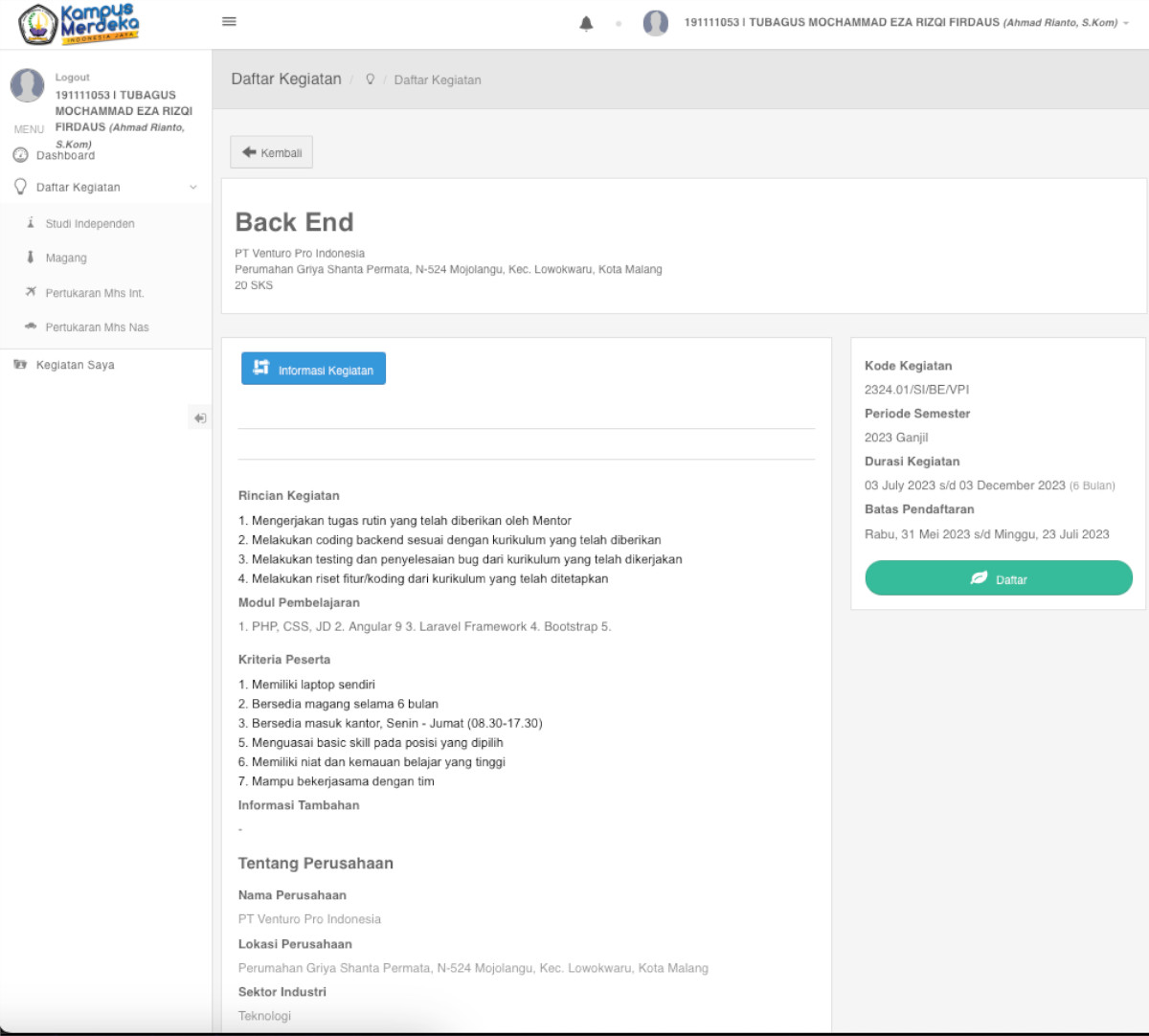Open user account dropdown arrow in header

tap(1126, 23)
